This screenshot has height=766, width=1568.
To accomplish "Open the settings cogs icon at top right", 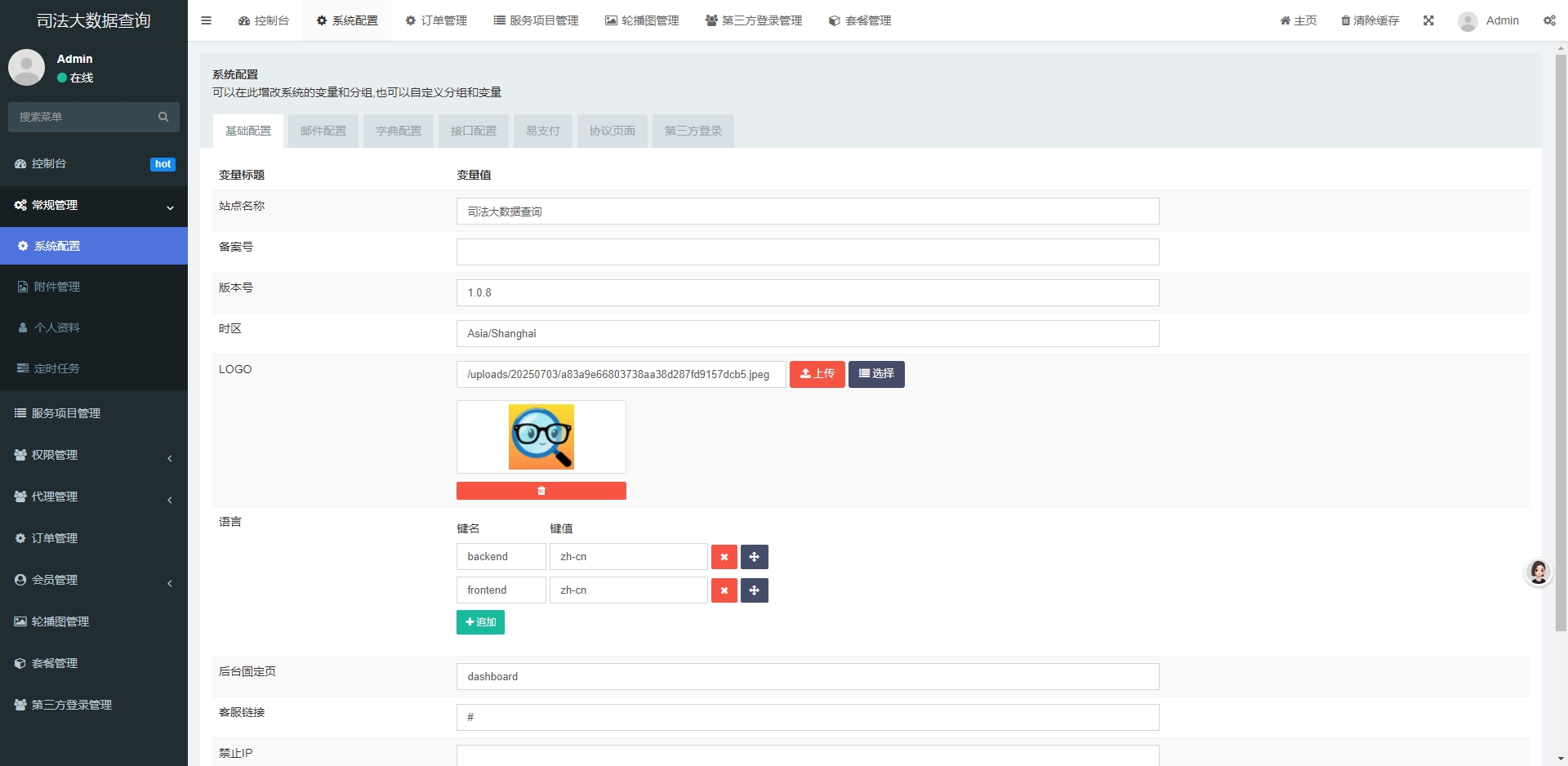I will click(x=1549, y=20).
